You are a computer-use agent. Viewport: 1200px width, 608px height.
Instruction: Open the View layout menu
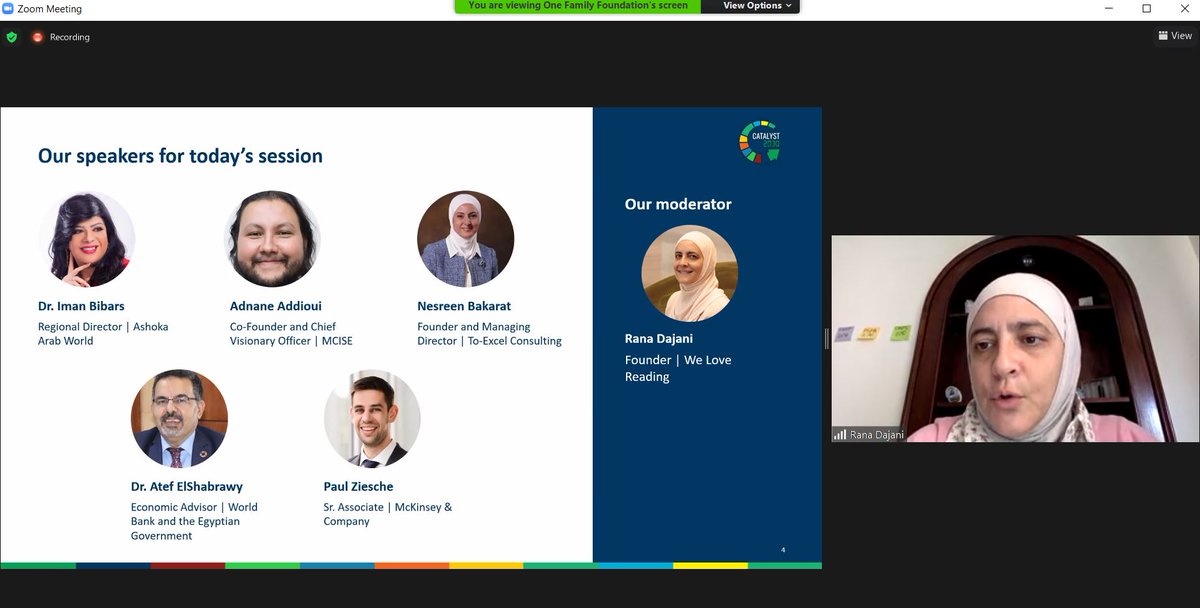click(1175, 36)
